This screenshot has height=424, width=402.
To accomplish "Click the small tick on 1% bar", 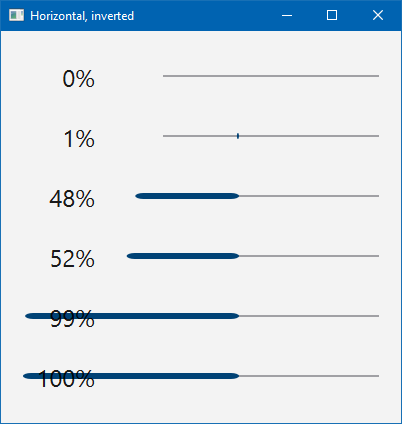I will tap(238, 136).
